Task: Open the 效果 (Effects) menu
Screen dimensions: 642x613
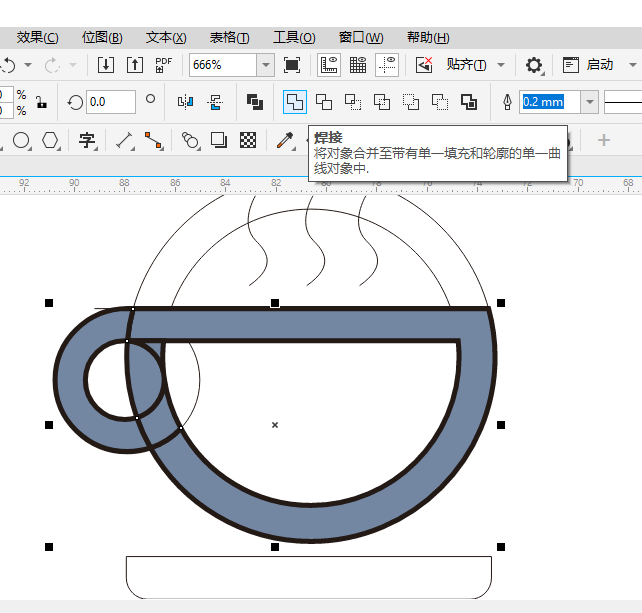Action: [x=37, y=37]
